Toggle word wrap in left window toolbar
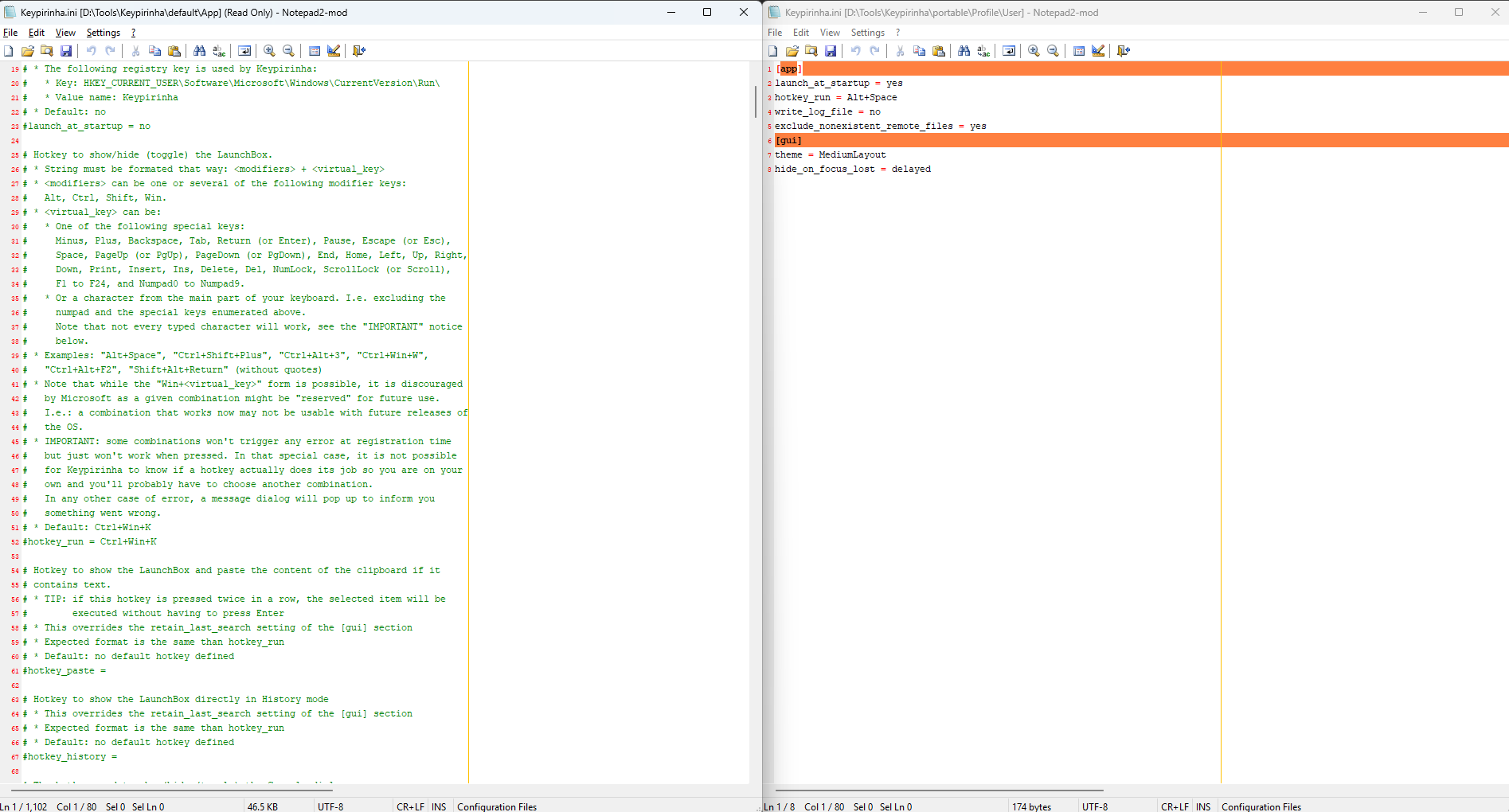Viewport: 1509px width, 812px height. point(244,51)
